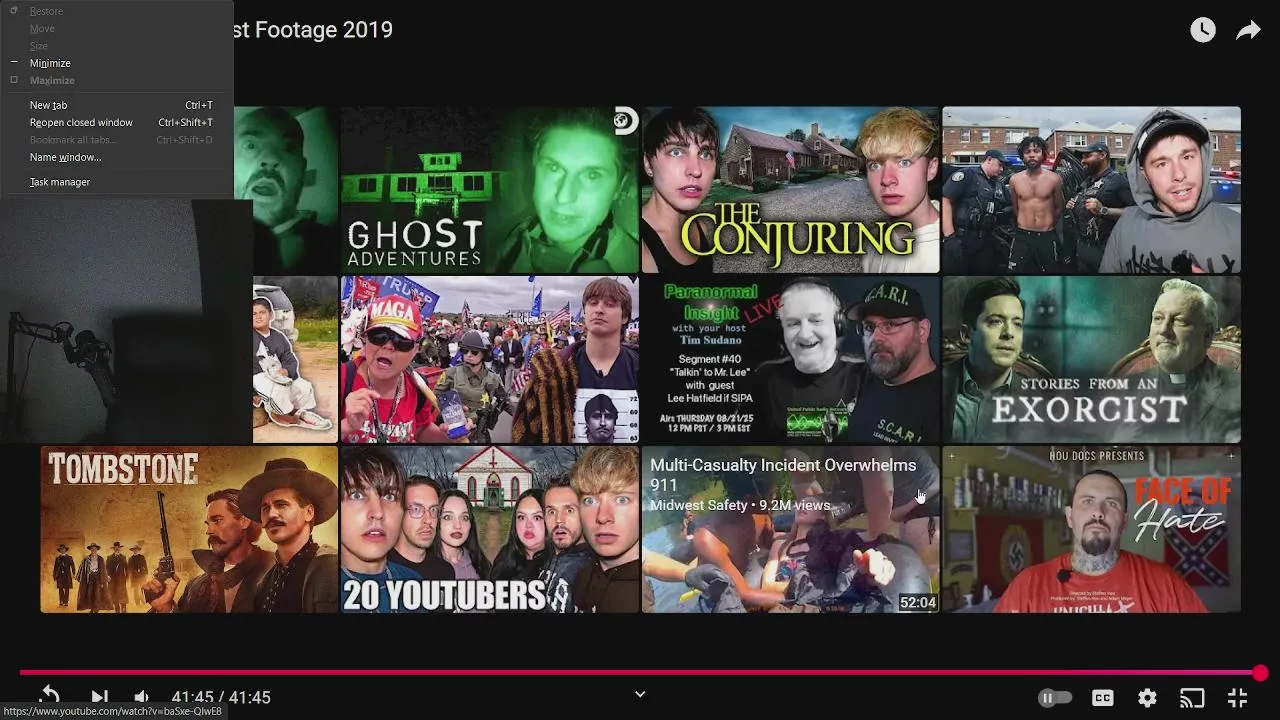Image resolution: width=1280 pixels, height=720 pixels.
Task: Click the 41:45 / 41:45 time display
Action: pyautogui.click(x=221, y=698)
